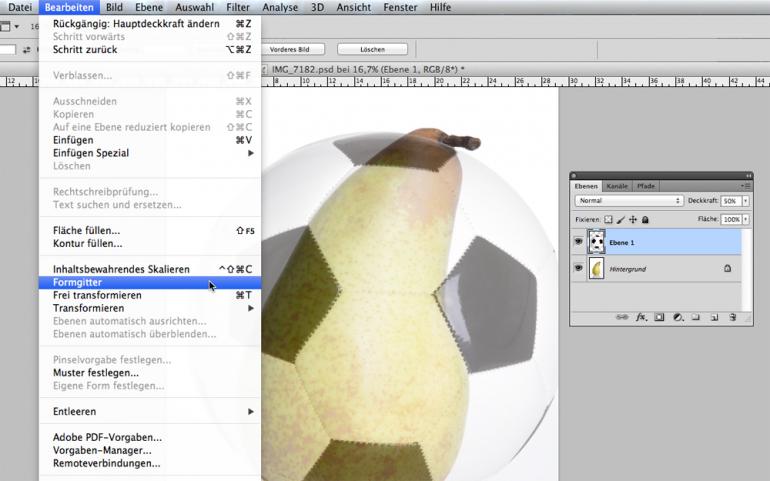Open the Deckkraft slider arrow
Screen dimensions: 770x481
(x=745, y=201)
